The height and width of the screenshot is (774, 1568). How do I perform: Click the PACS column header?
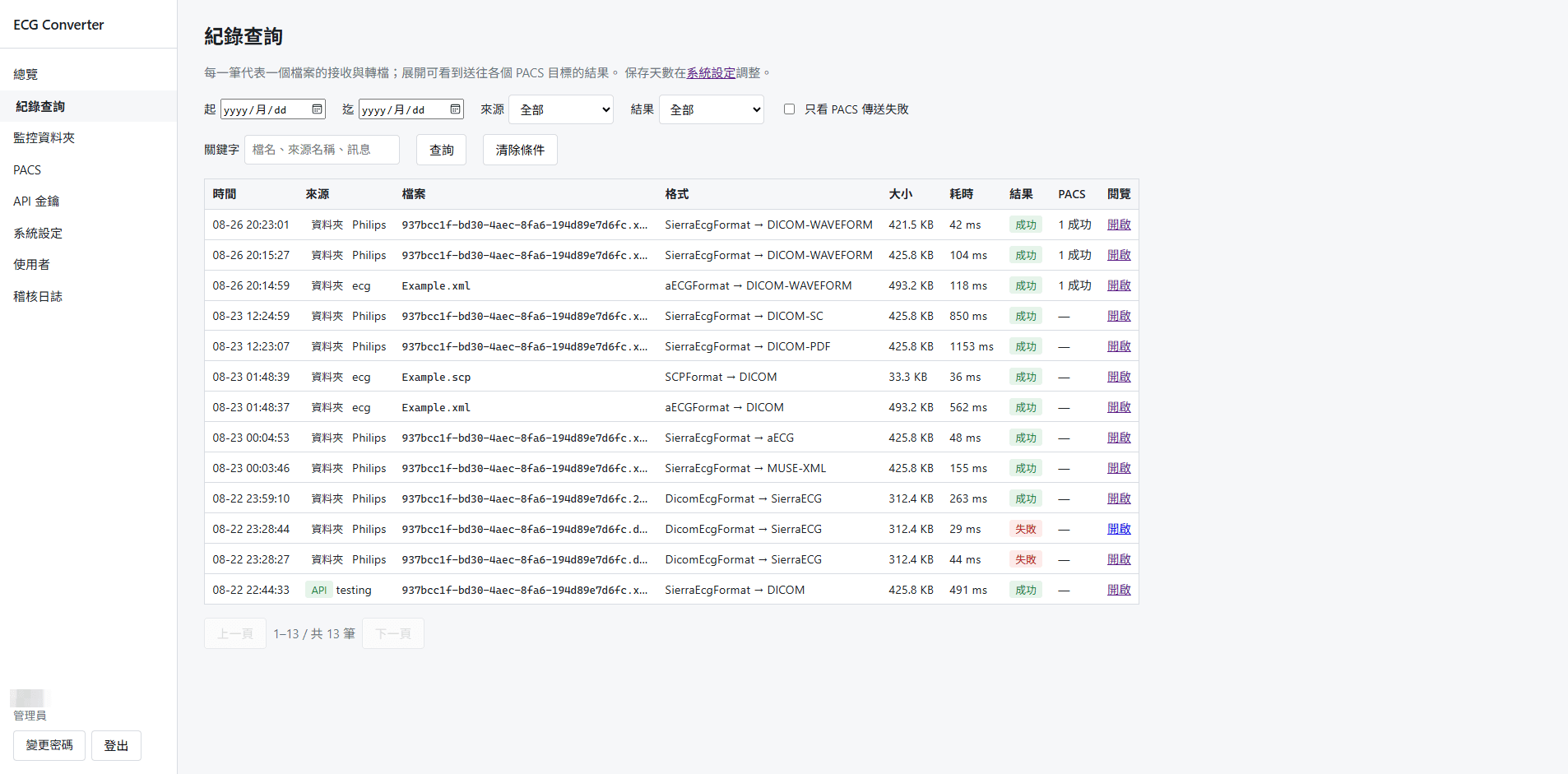click(1071, 194)
